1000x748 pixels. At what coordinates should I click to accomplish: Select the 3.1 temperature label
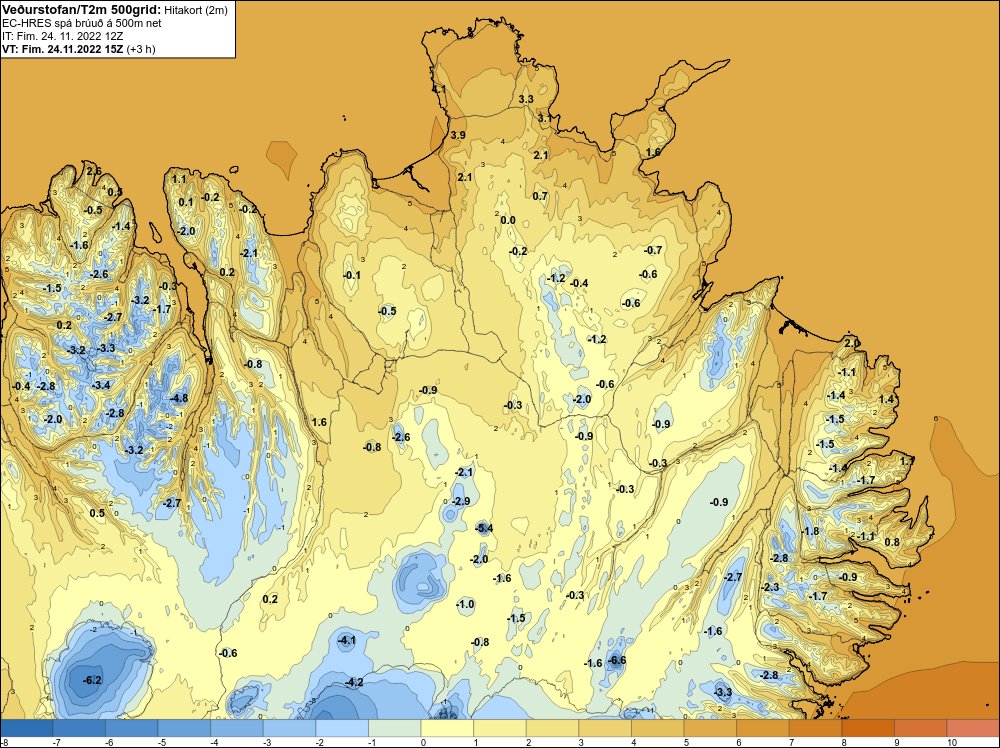point(545,119)
